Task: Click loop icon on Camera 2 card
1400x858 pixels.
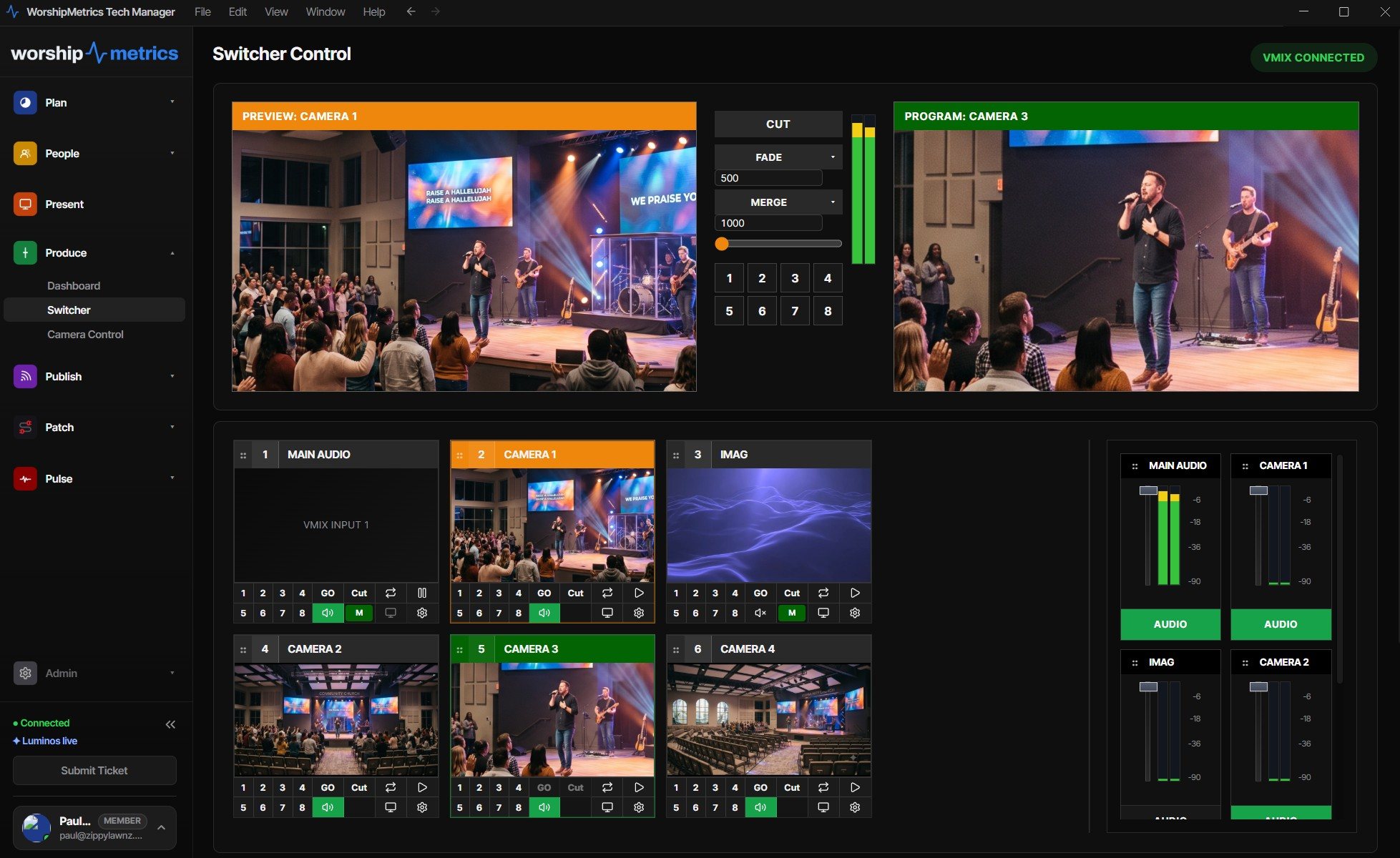Action: 391,787
